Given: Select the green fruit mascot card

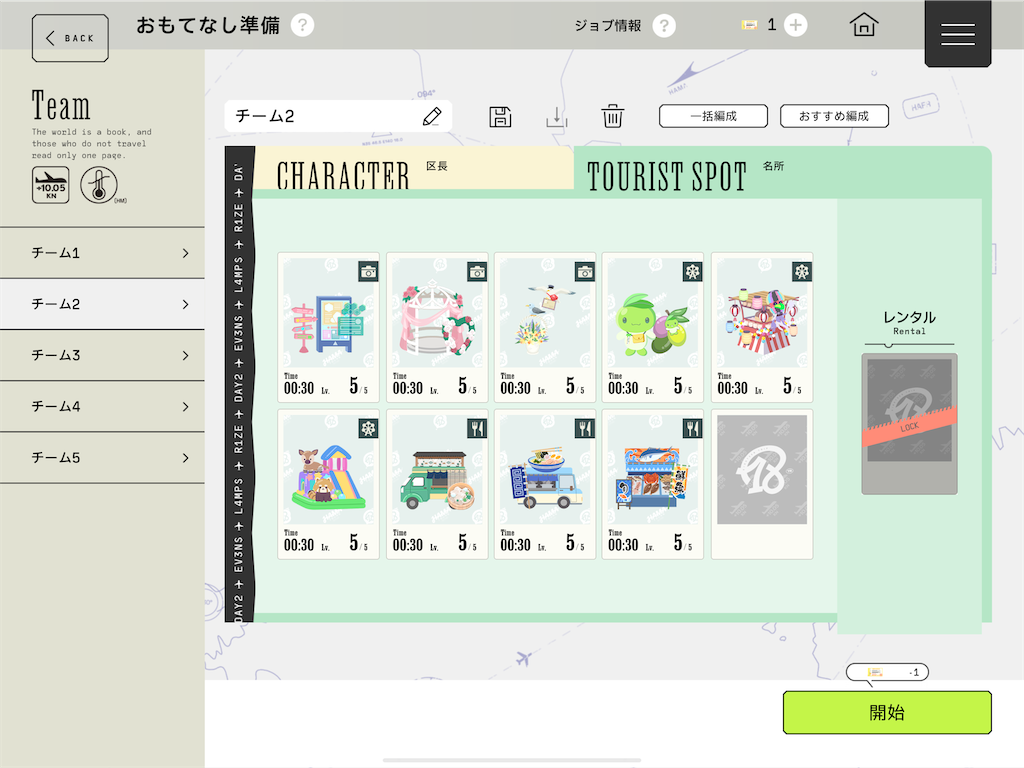Looking at the screenshot, I should 652,328.
